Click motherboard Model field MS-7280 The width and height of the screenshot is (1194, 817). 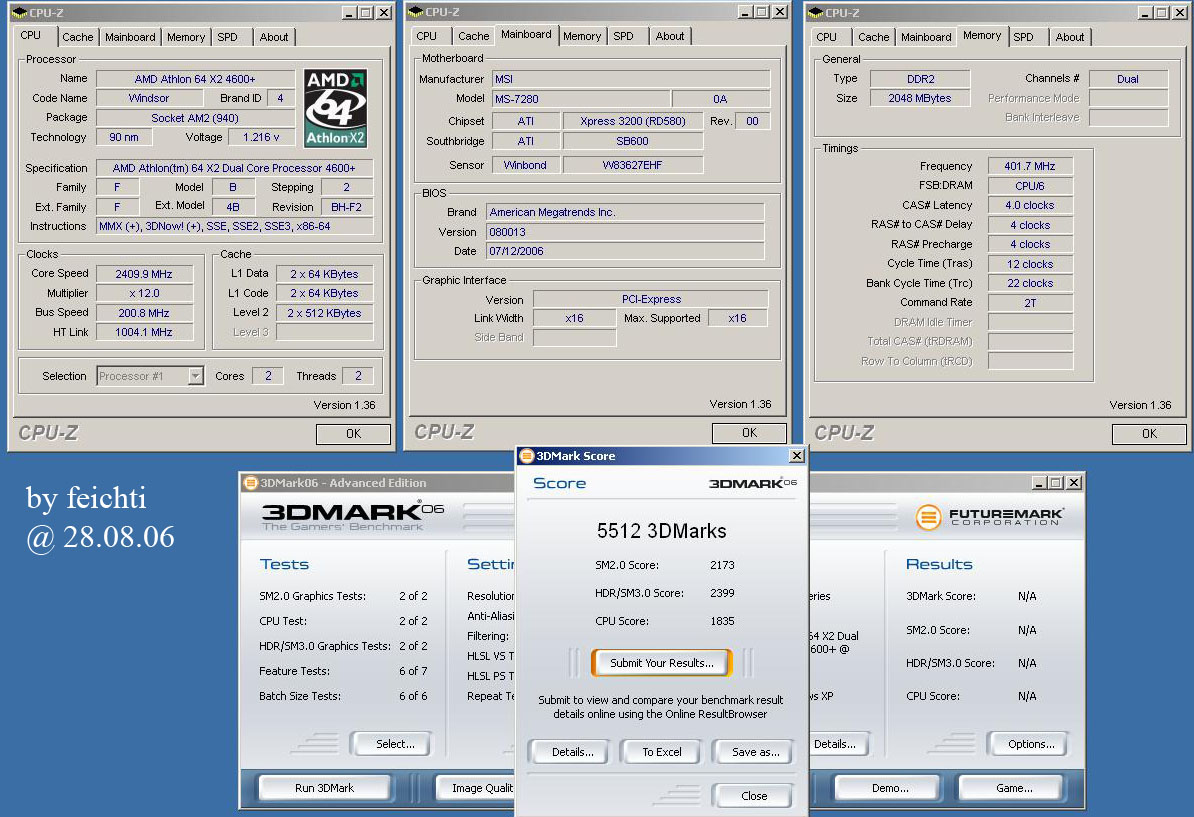click(x=581, y=99)
